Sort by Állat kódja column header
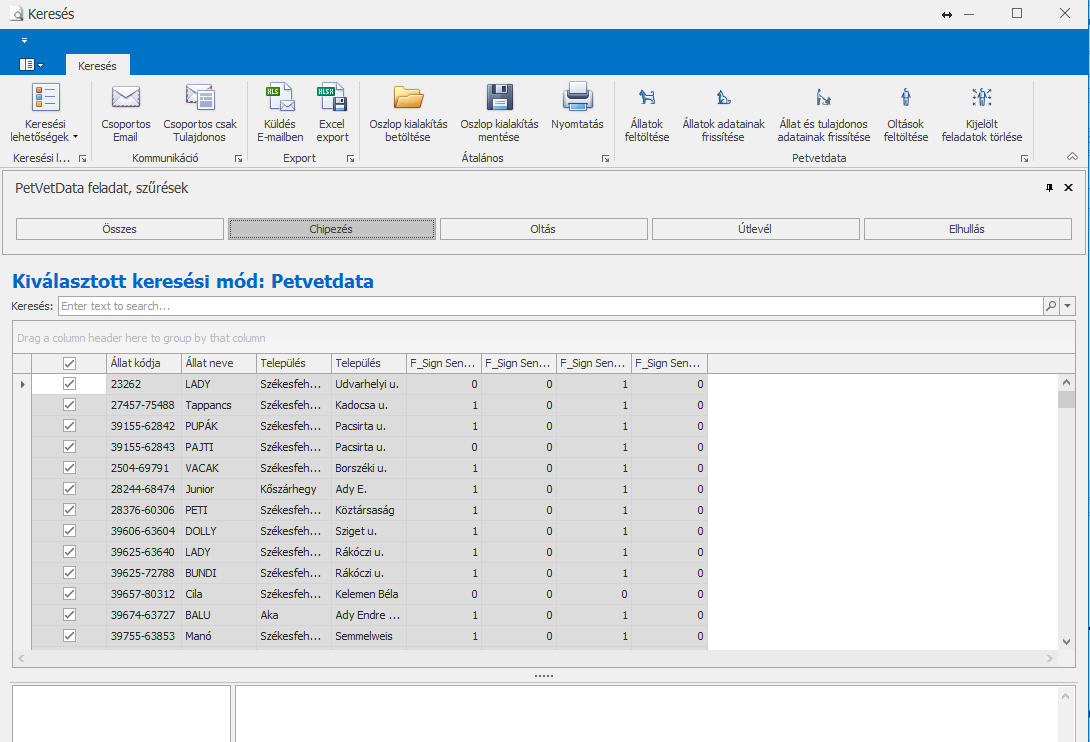This screenshot has height=742, width=1090. point(144,363)
